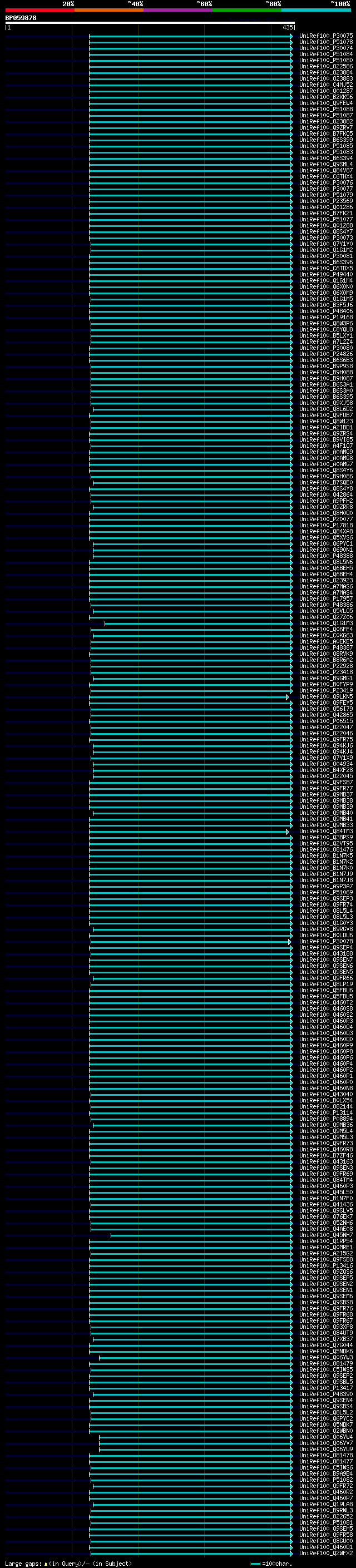Click the cyan ~100% identity legend segment

pyautogui.click(x=316, y=10)
